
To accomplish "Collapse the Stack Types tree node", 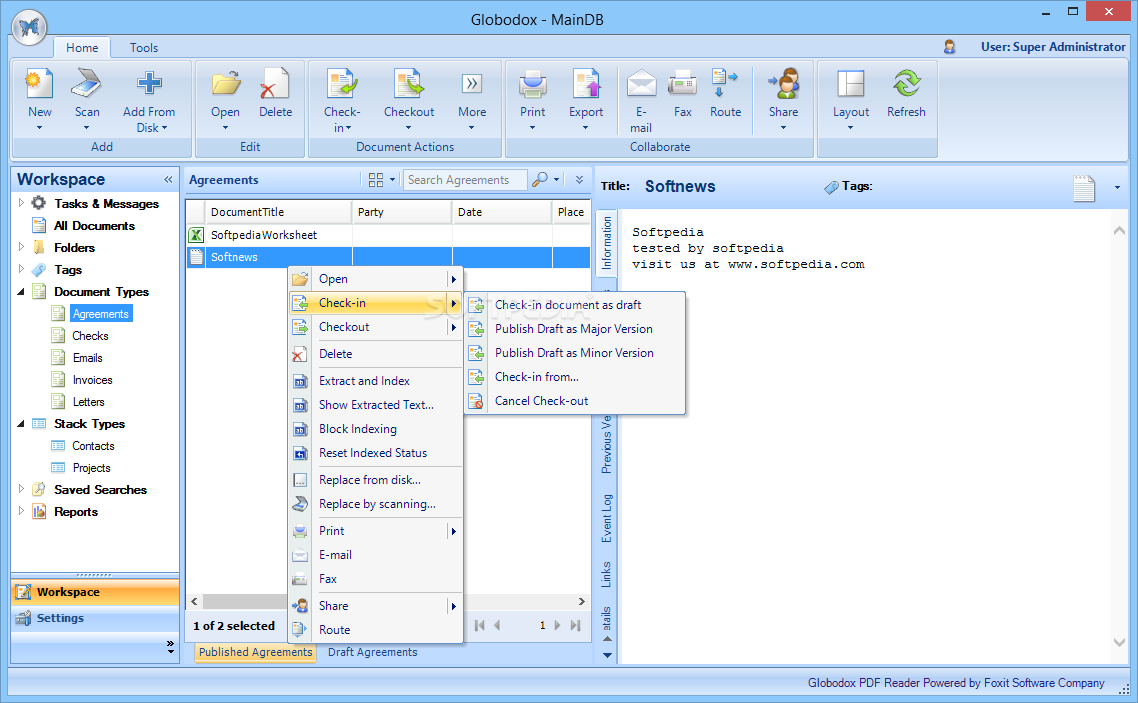I will coord(21,424).
